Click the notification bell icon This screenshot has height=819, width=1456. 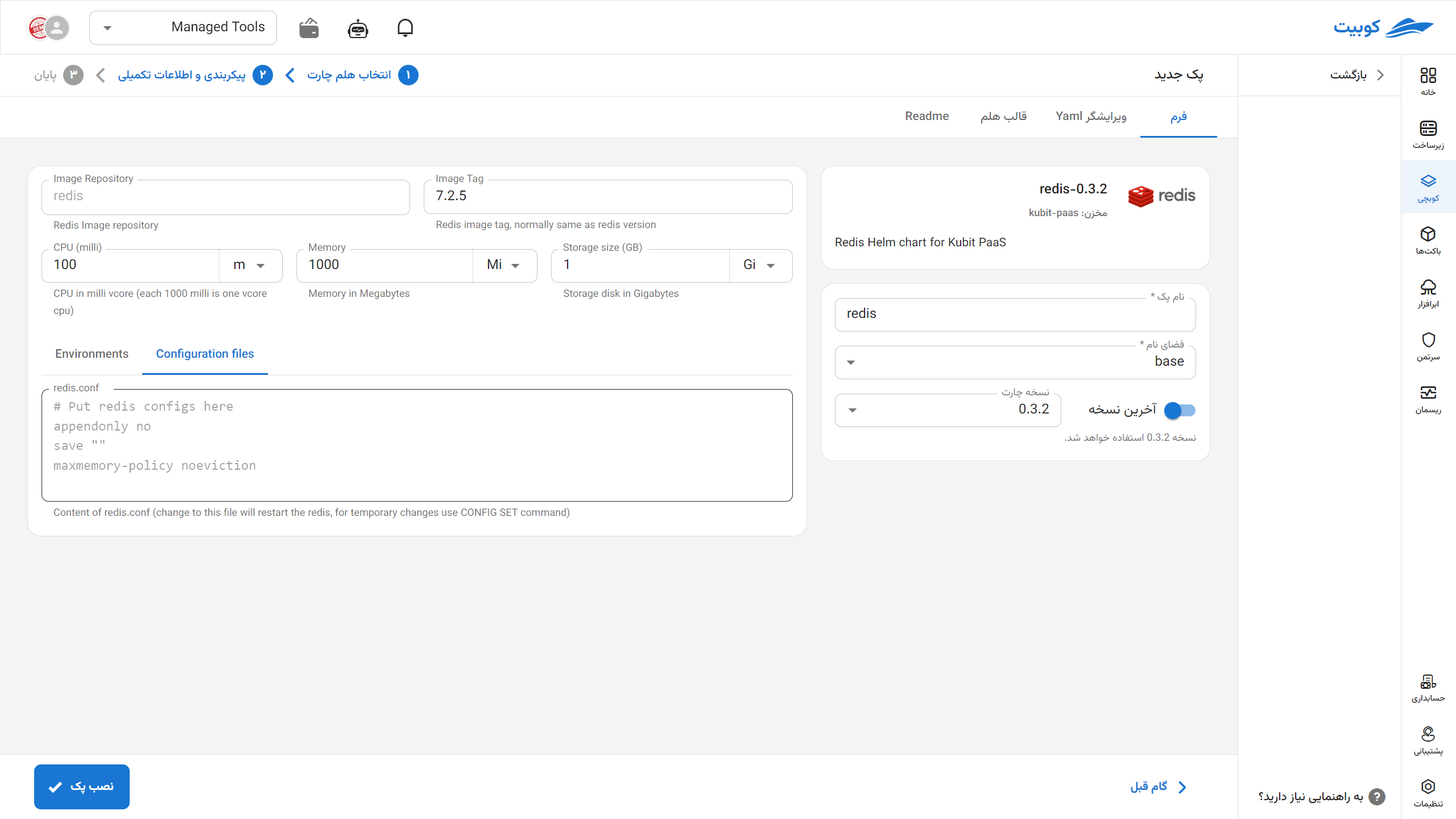(405, 27)
